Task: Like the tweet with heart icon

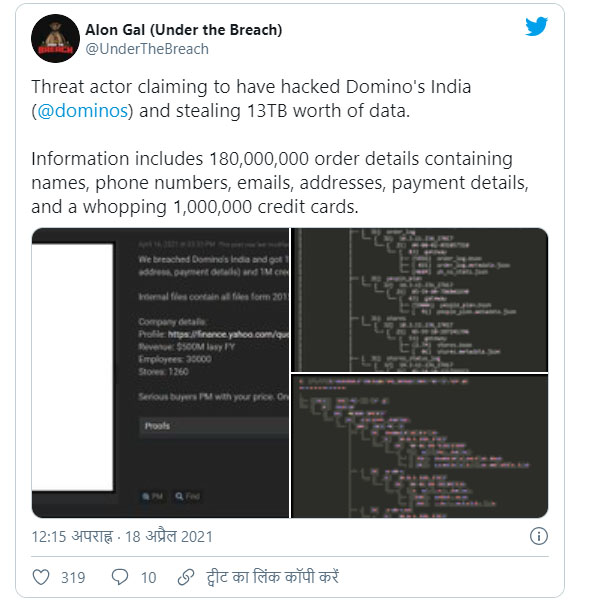Action: click(41, 577)
